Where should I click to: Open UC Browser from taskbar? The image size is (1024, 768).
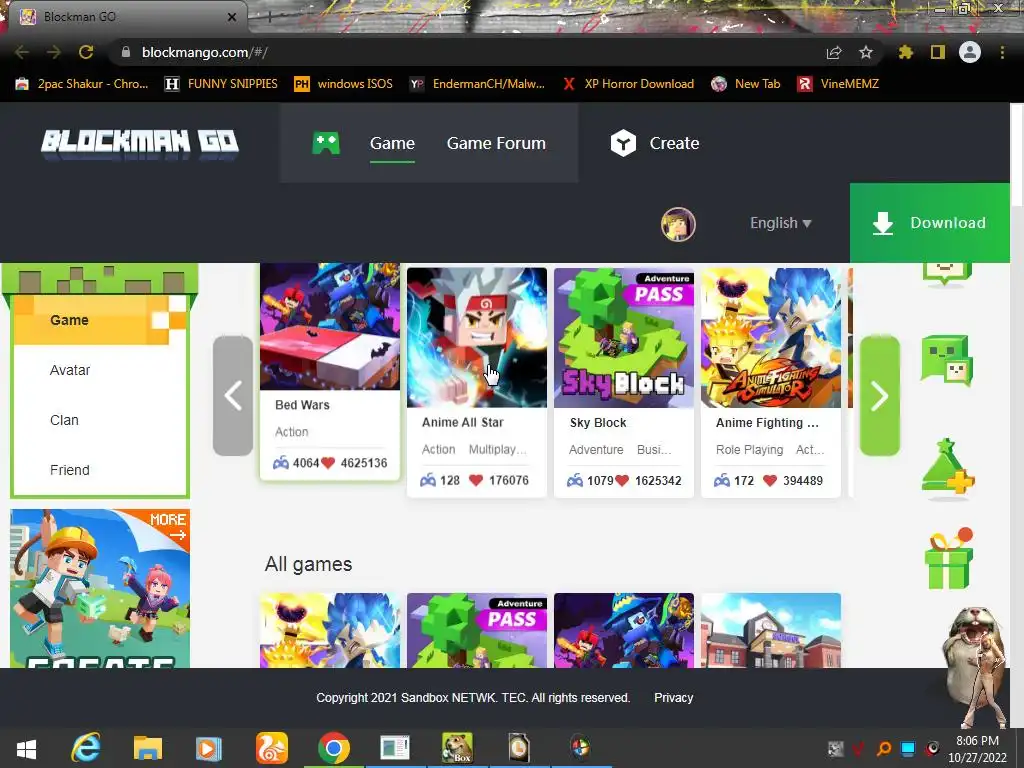(x=272, y=748)
